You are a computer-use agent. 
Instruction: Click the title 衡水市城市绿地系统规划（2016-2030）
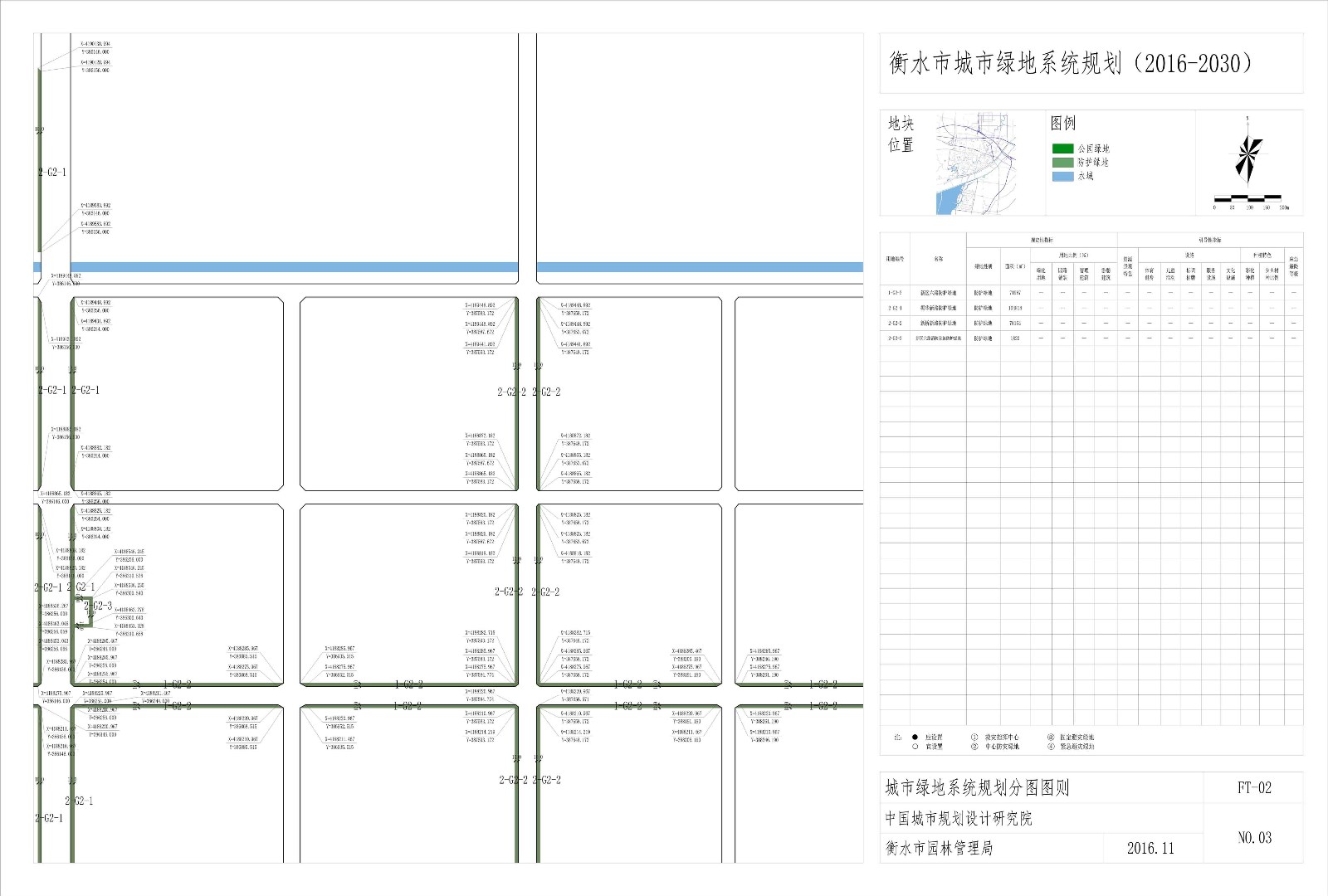click(x=1070, y=63)
